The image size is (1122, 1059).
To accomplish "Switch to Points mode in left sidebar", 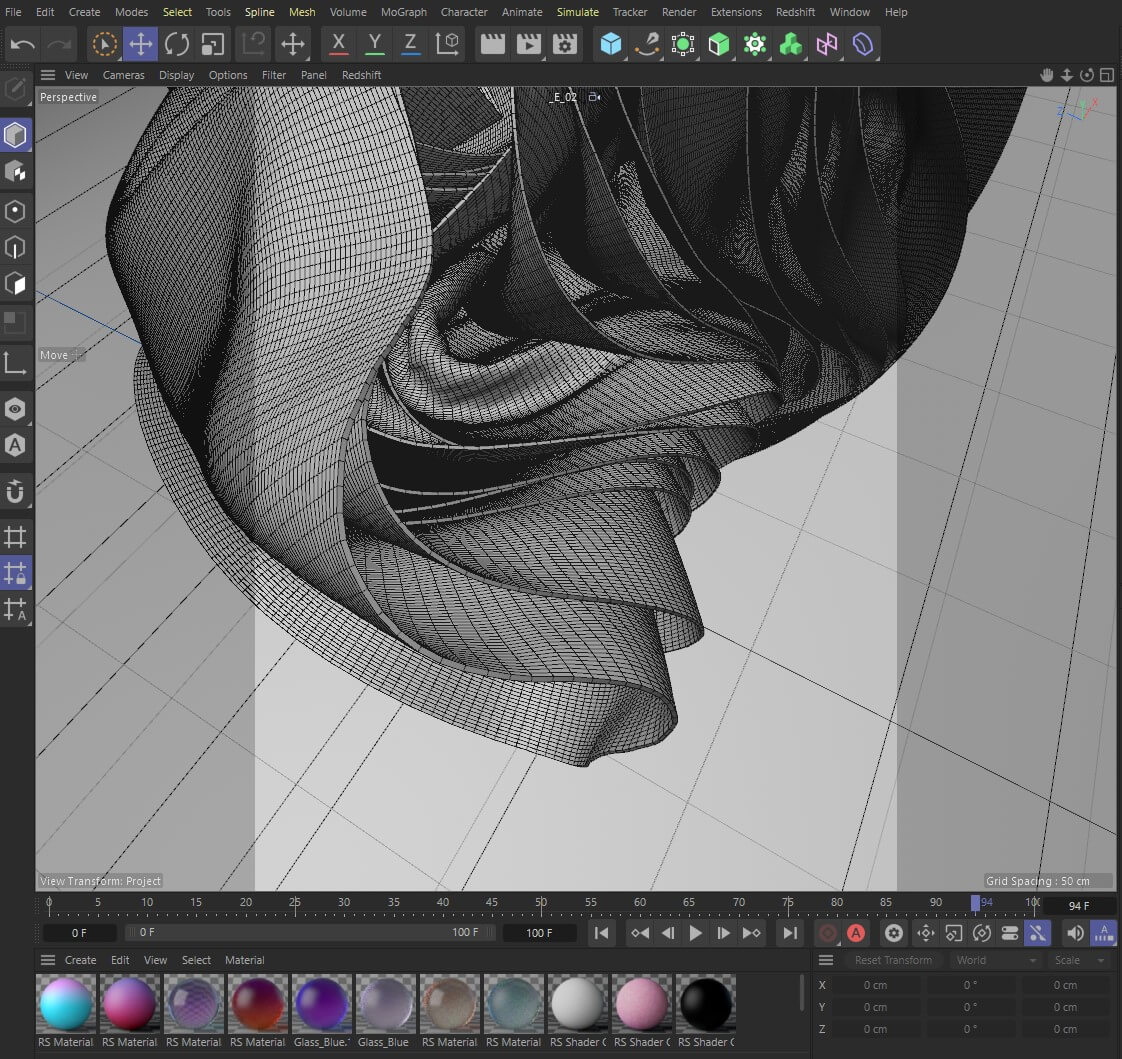I will coord(16,211).
